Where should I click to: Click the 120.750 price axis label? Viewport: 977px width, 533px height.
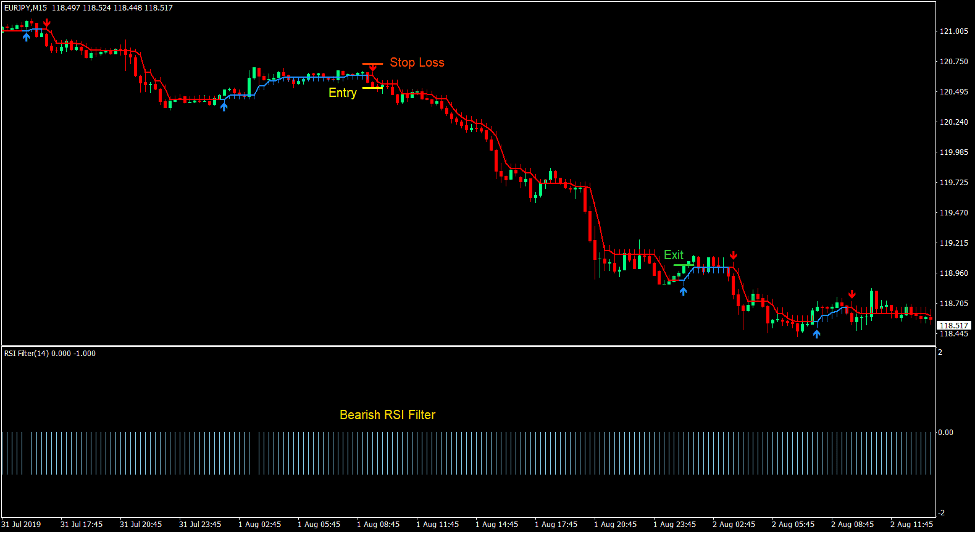point(955,62)
